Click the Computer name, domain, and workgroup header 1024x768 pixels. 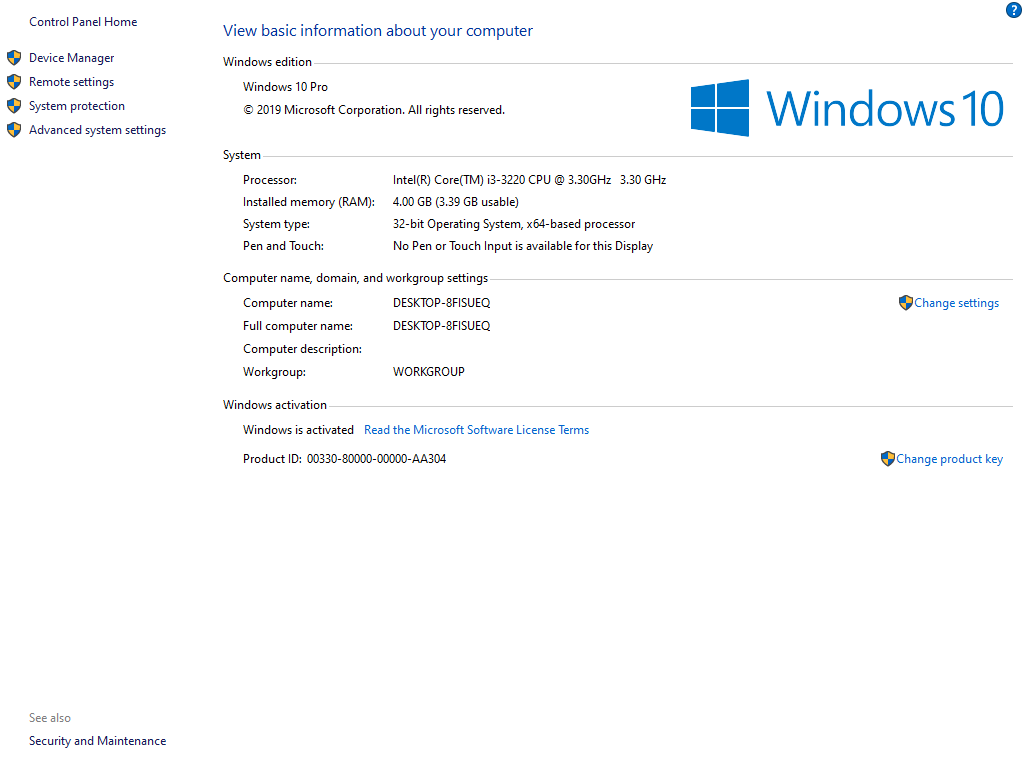pyautogui.click(x=355, y=278)
